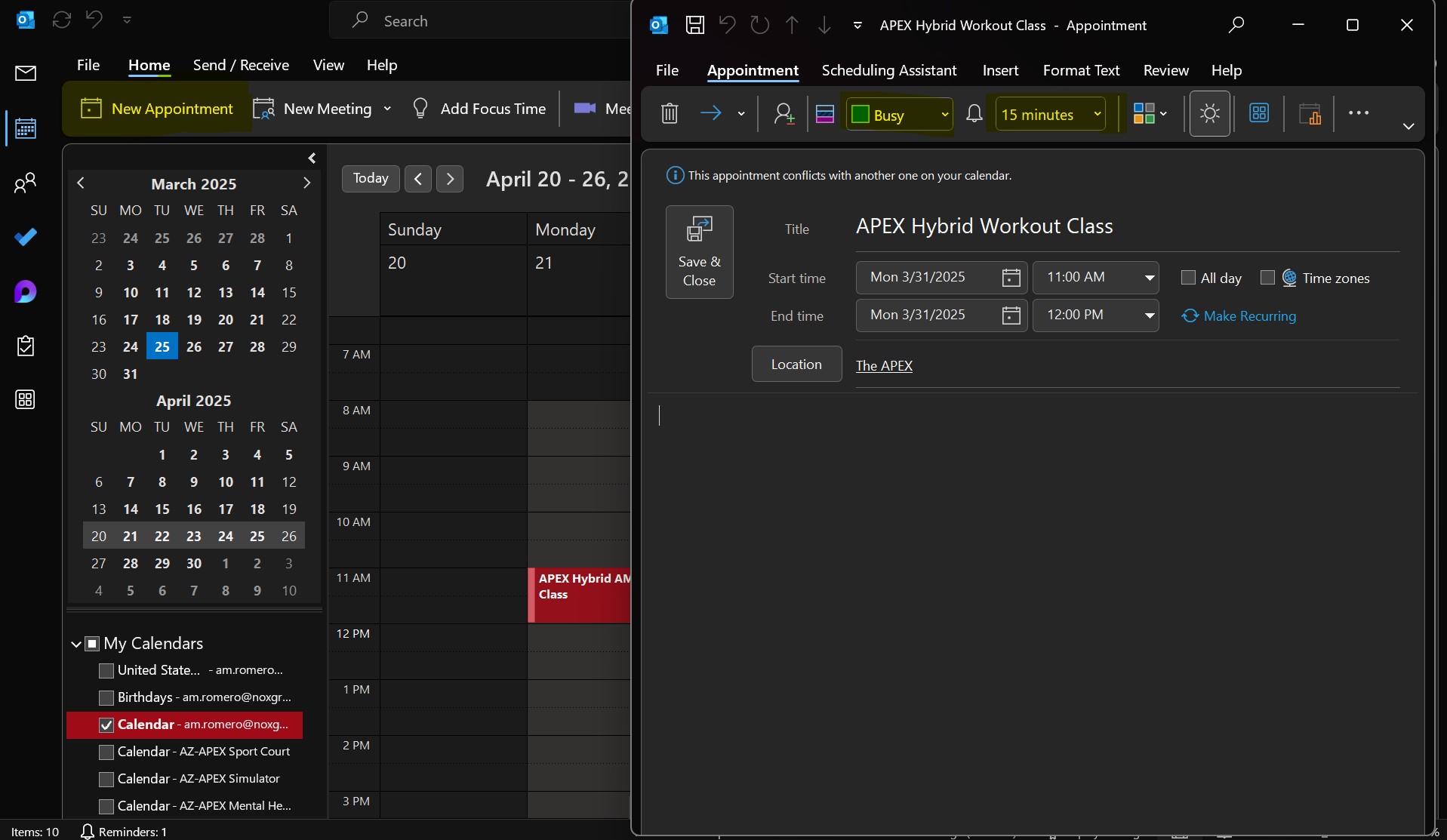
Task: Click Save & Close button
Action: coord(700,252)
